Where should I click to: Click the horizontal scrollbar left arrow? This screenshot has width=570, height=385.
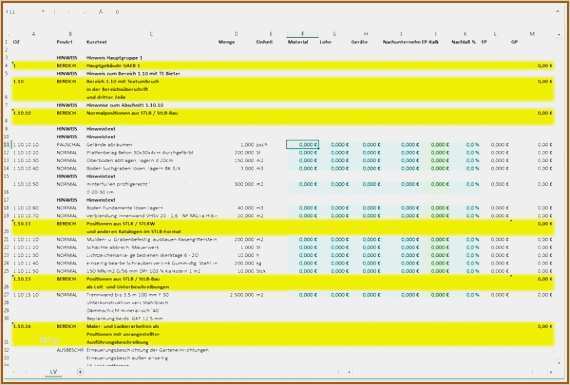click(x=349, y=372)
